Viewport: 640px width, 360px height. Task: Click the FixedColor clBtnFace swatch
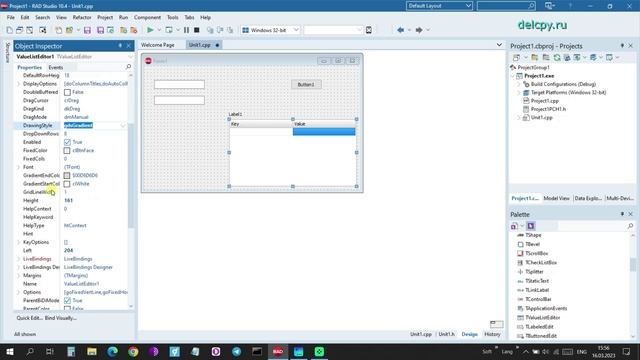(67, 151)
